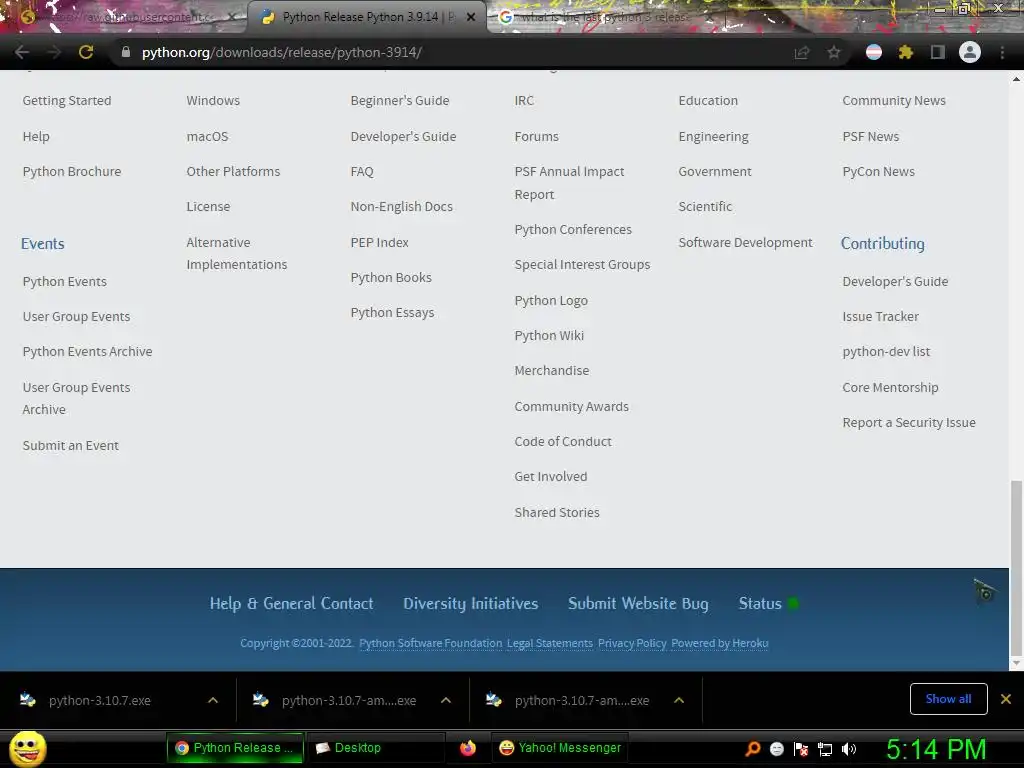Open the Python Essays link
1024x768 pixels.
coord(392,313)
